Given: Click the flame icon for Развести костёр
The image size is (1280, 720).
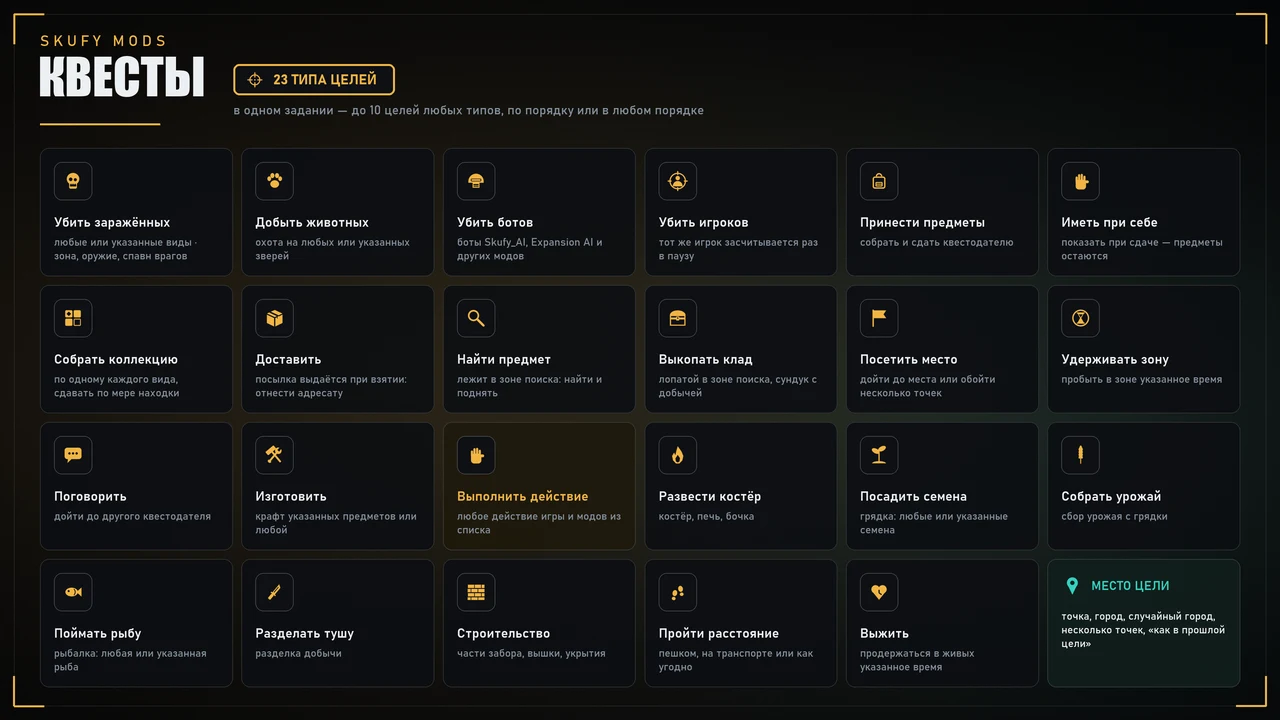Looking at the screenshot, I should coord(678,455).
